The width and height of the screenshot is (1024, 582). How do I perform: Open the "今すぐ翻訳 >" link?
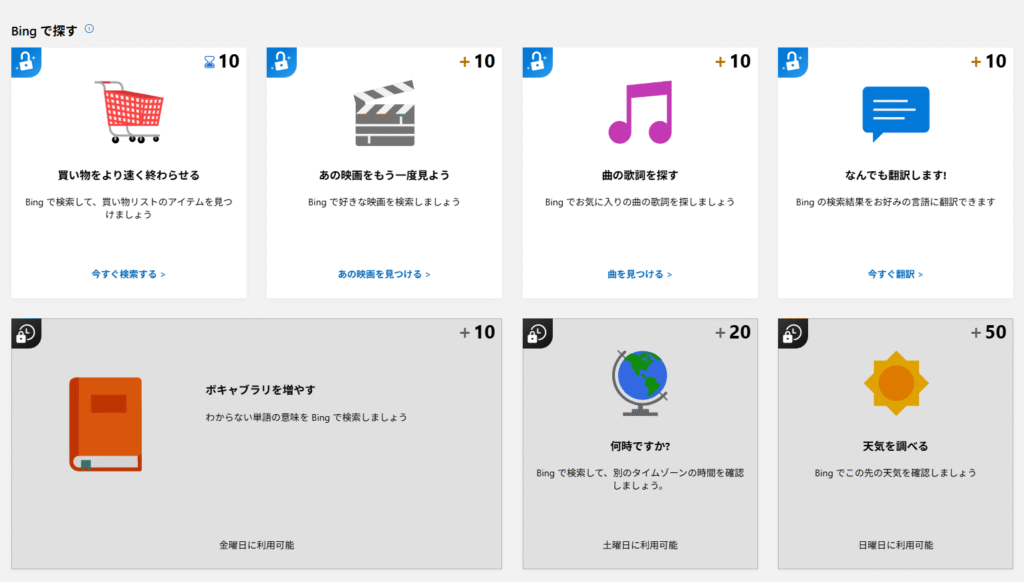895,274
